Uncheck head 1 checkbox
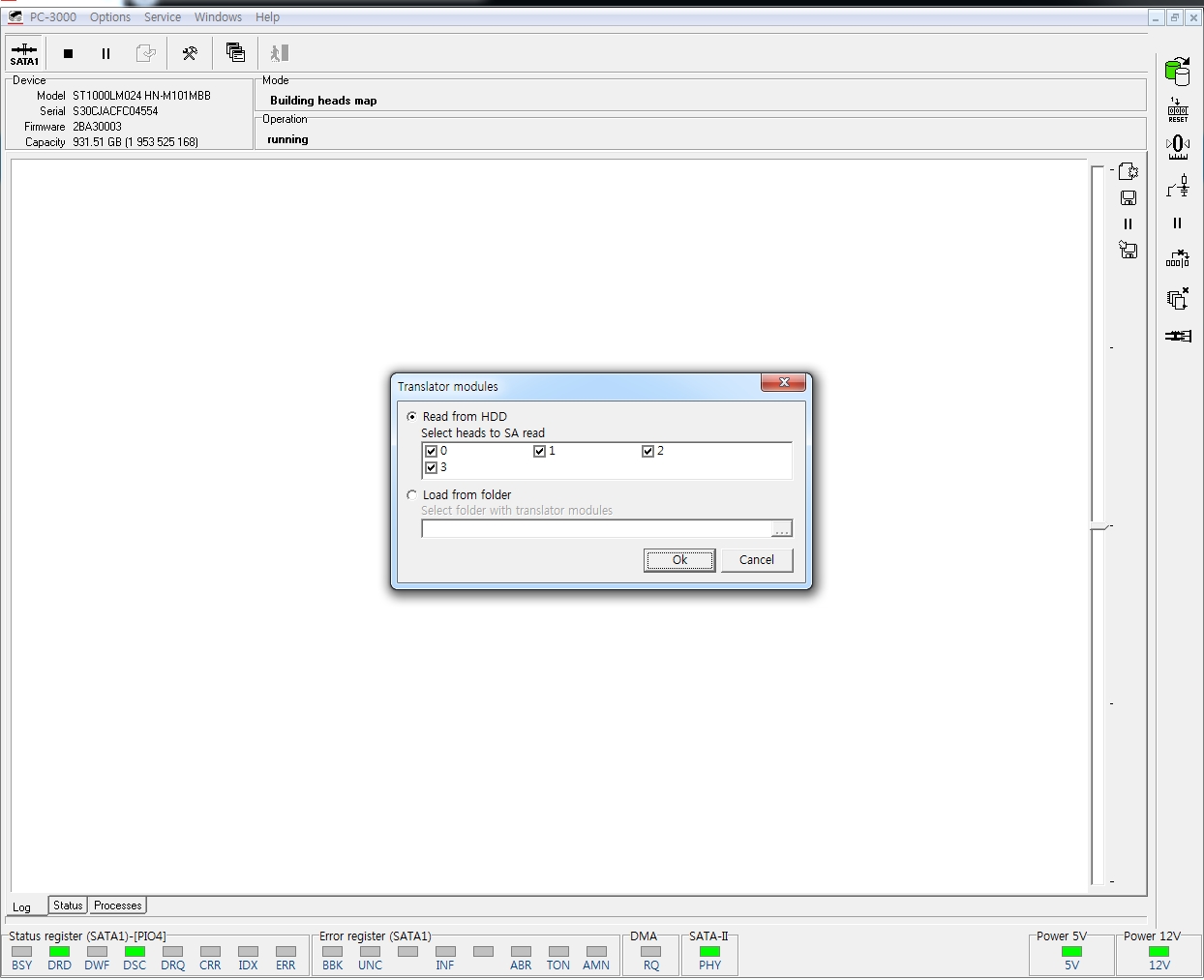This screenshot has height=980, width=1204. tap(539, 451)
